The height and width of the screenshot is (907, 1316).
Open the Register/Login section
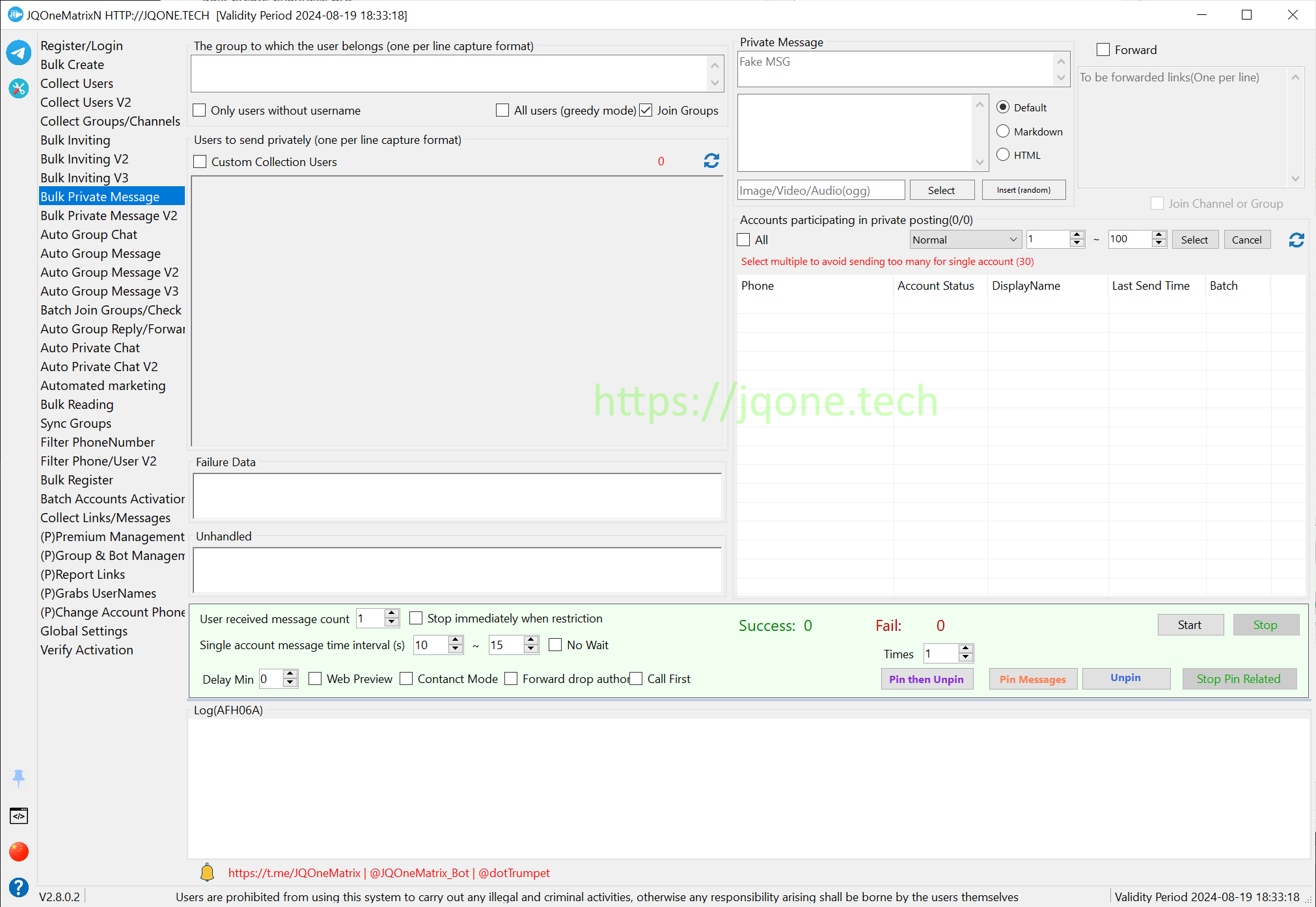81,46
